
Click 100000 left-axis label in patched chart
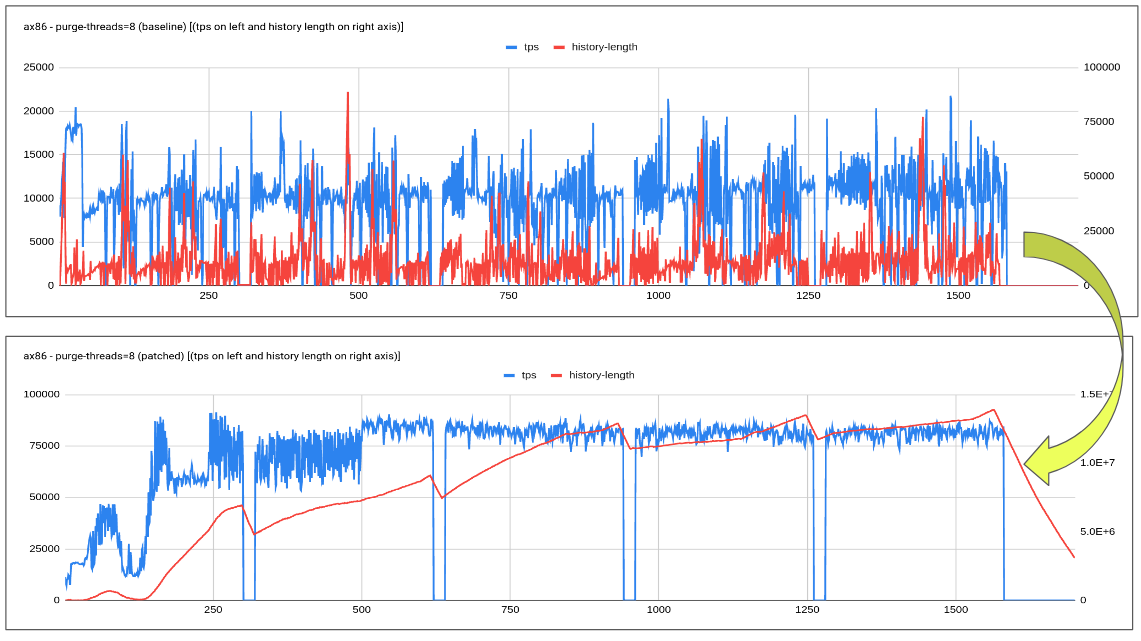[x=41, y=395]
